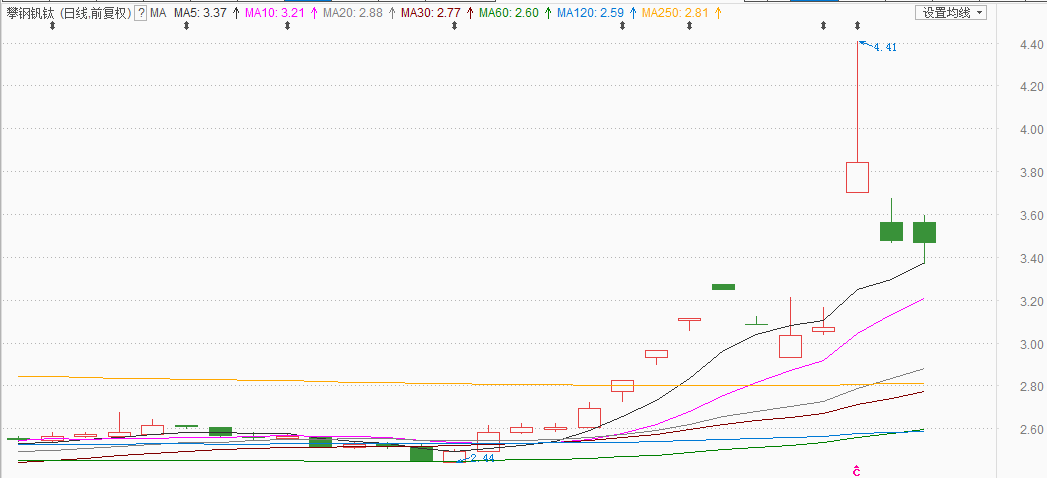This screenshot has height=478, width=1047.
Task: Click the magenta marker icon at chart bottom
Action: 857,469
